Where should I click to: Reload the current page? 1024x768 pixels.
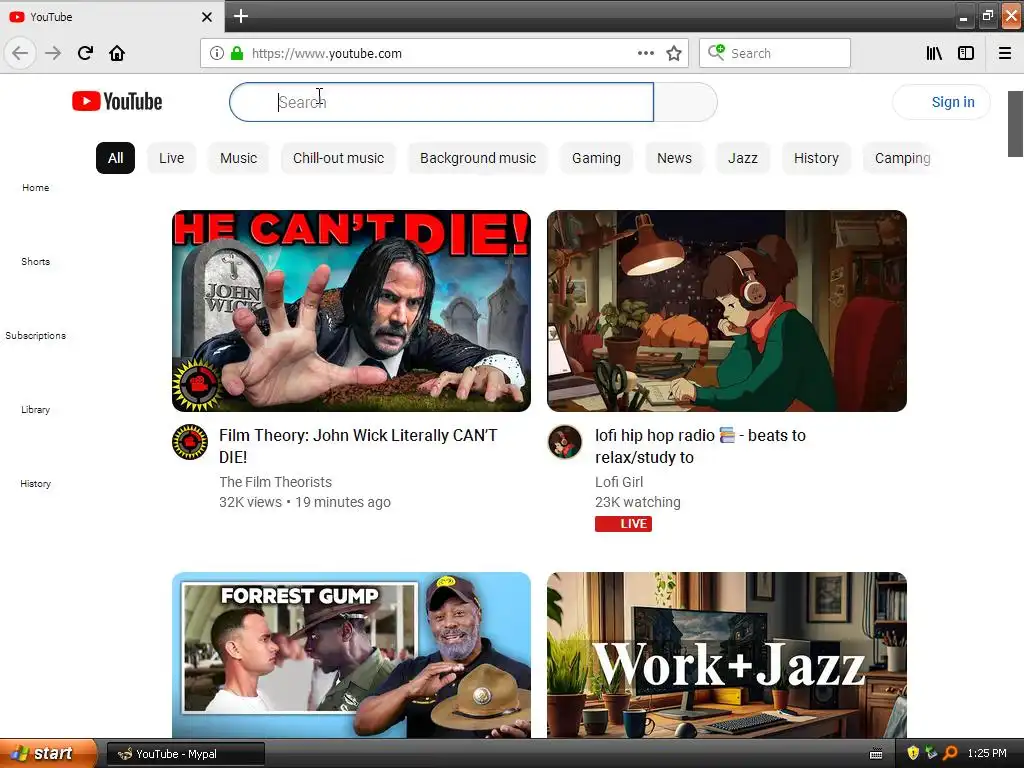[85, 53]
